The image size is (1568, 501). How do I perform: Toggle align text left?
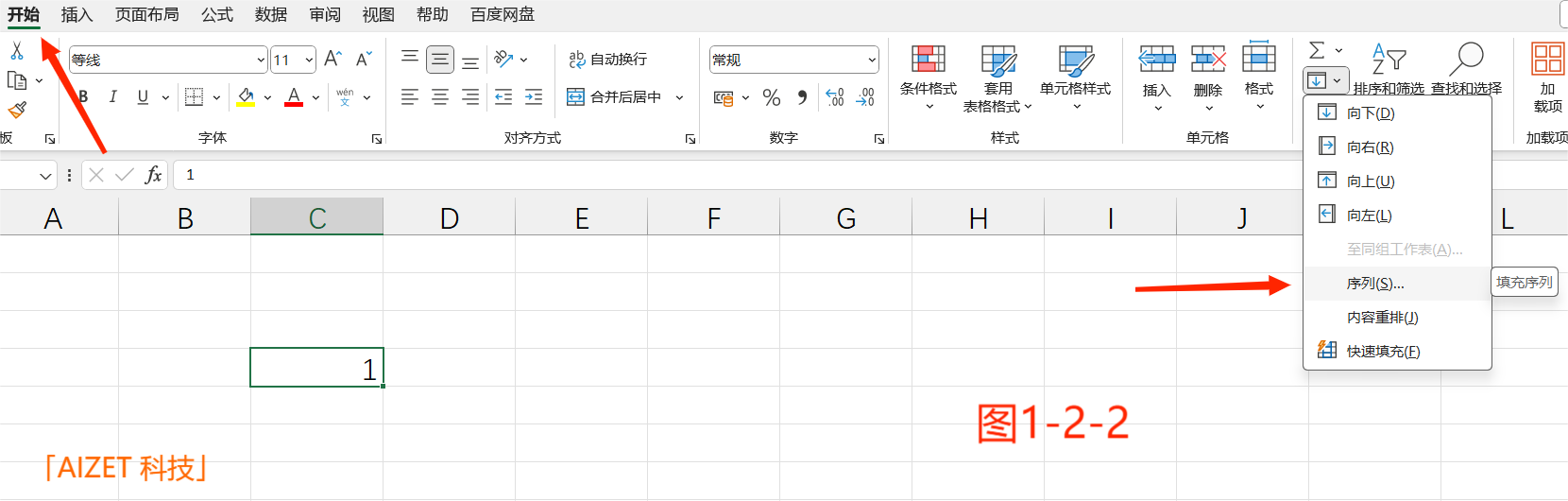click(410, 96)
